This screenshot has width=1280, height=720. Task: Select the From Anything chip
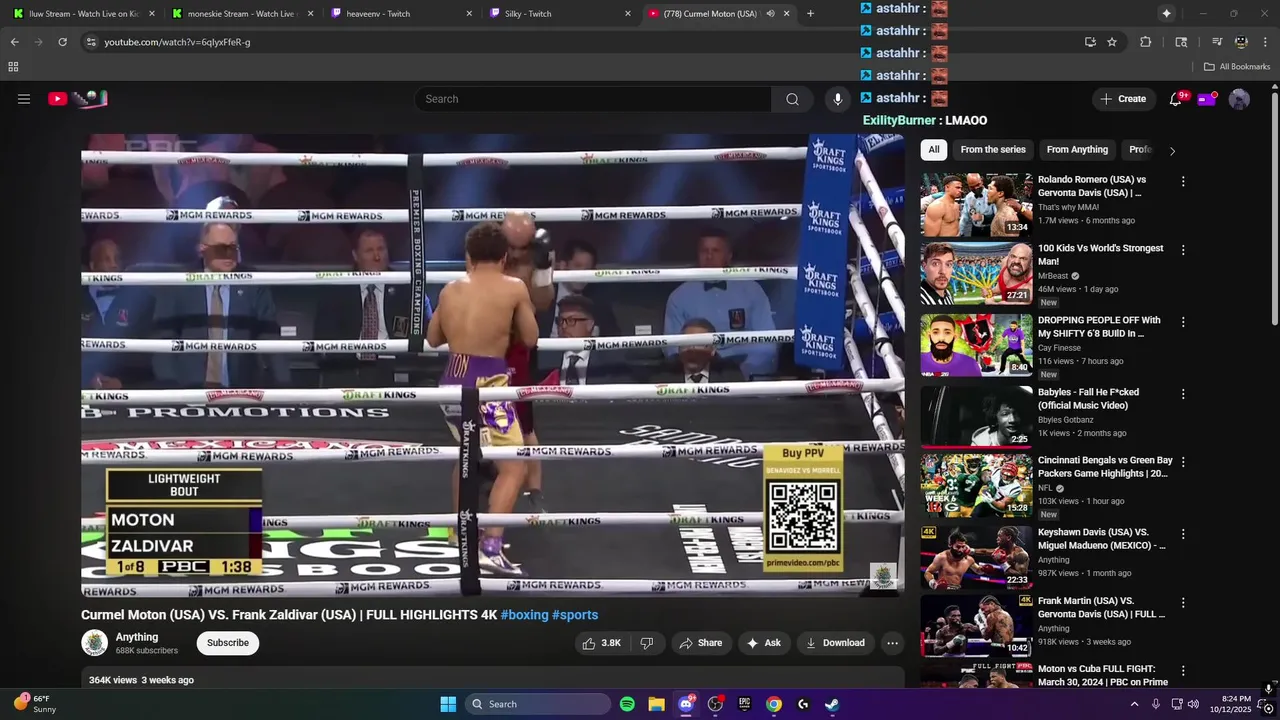1077,150
